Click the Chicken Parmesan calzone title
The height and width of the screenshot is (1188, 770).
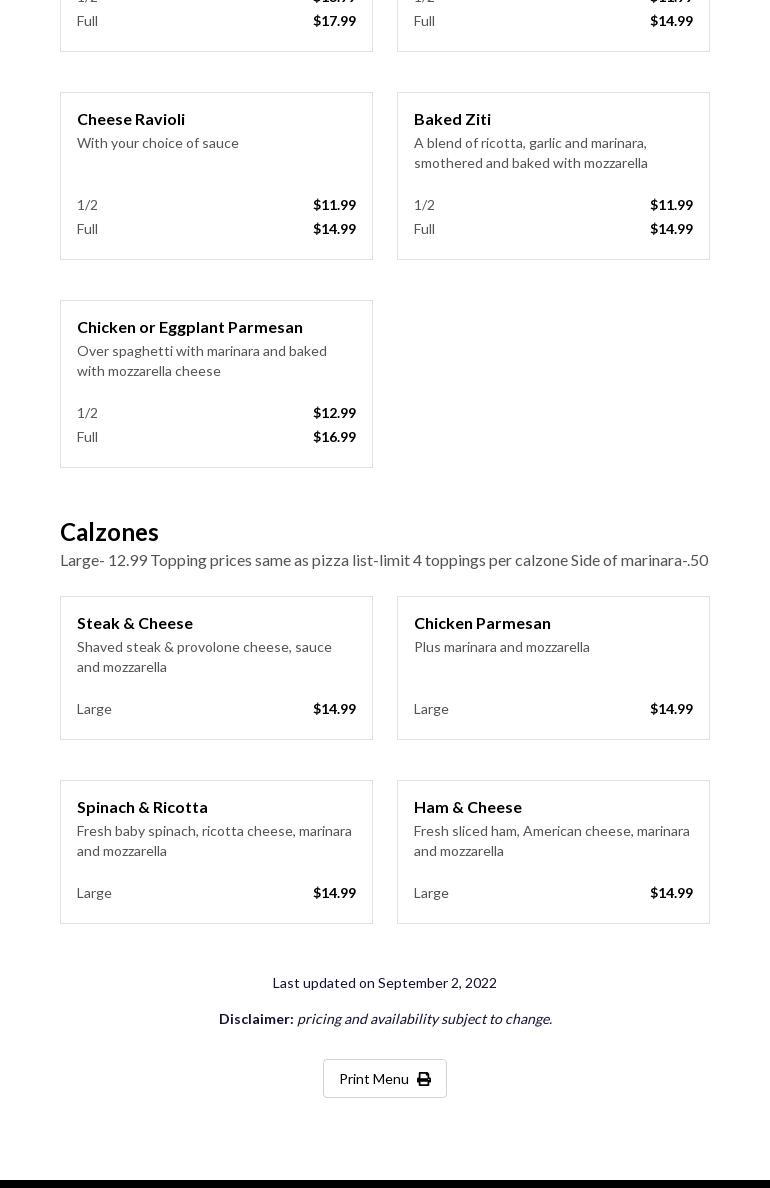[482, 623]
